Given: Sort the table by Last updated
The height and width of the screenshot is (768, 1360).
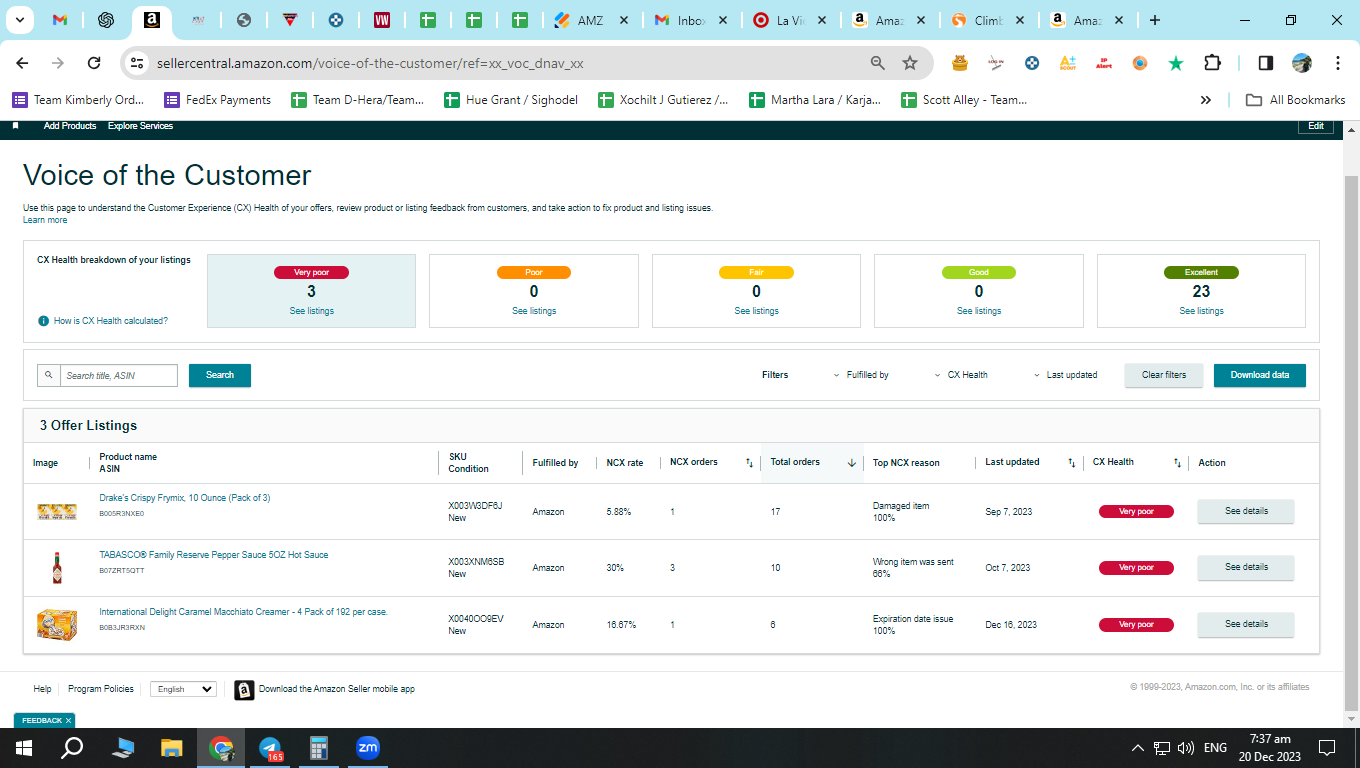Looking at the screenshot, I should click(1072, 463).
